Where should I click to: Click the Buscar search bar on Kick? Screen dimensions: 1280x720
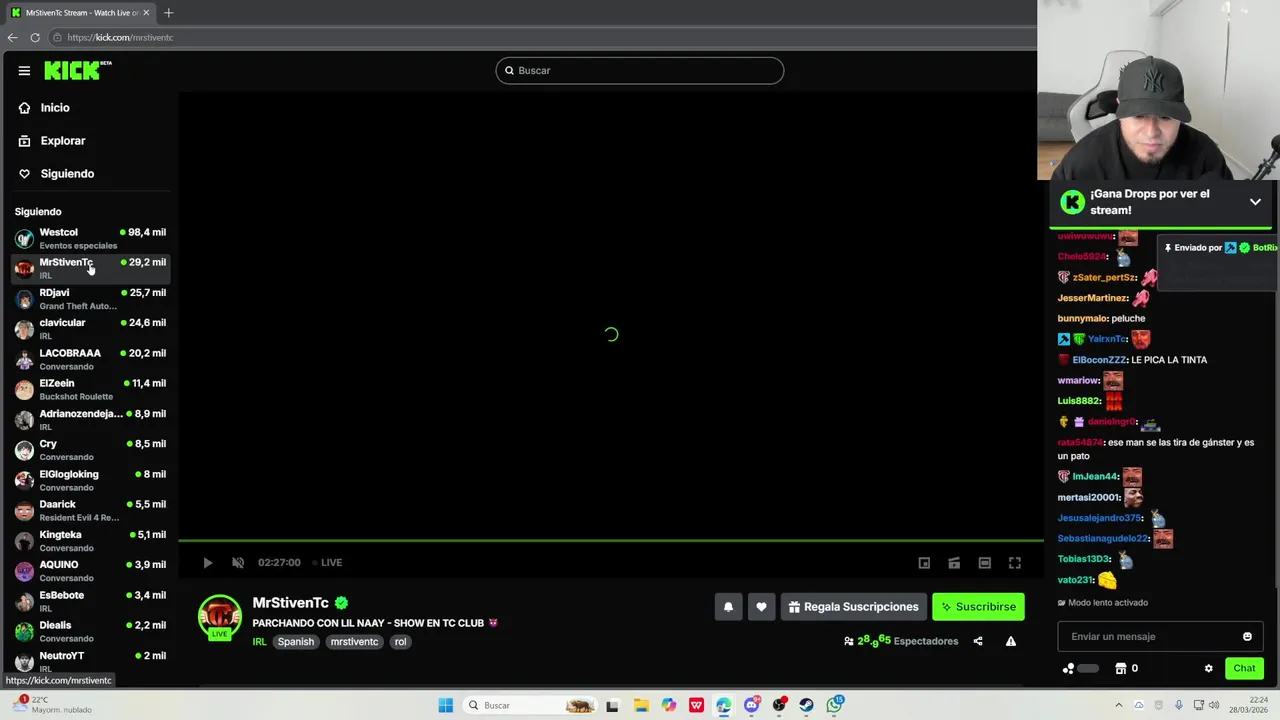point(639,71)
